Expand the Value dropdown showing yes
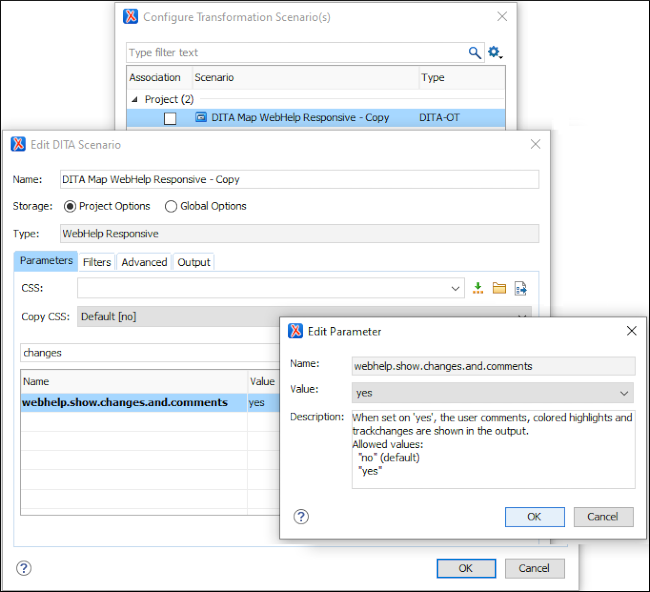The image size is (650, 592). click(x=625, y=394)
